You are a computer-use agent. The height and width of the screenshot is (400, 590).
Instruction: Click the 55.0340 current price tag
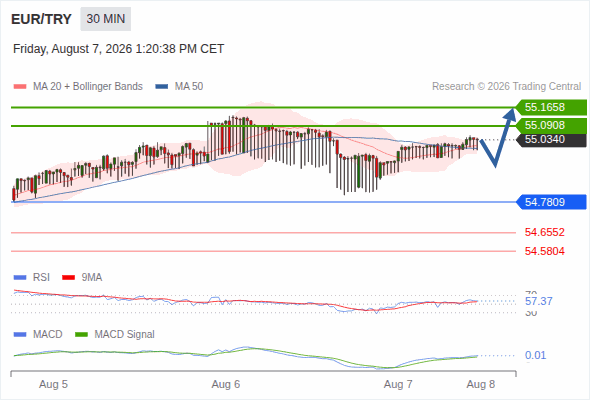tap(551, 140)
